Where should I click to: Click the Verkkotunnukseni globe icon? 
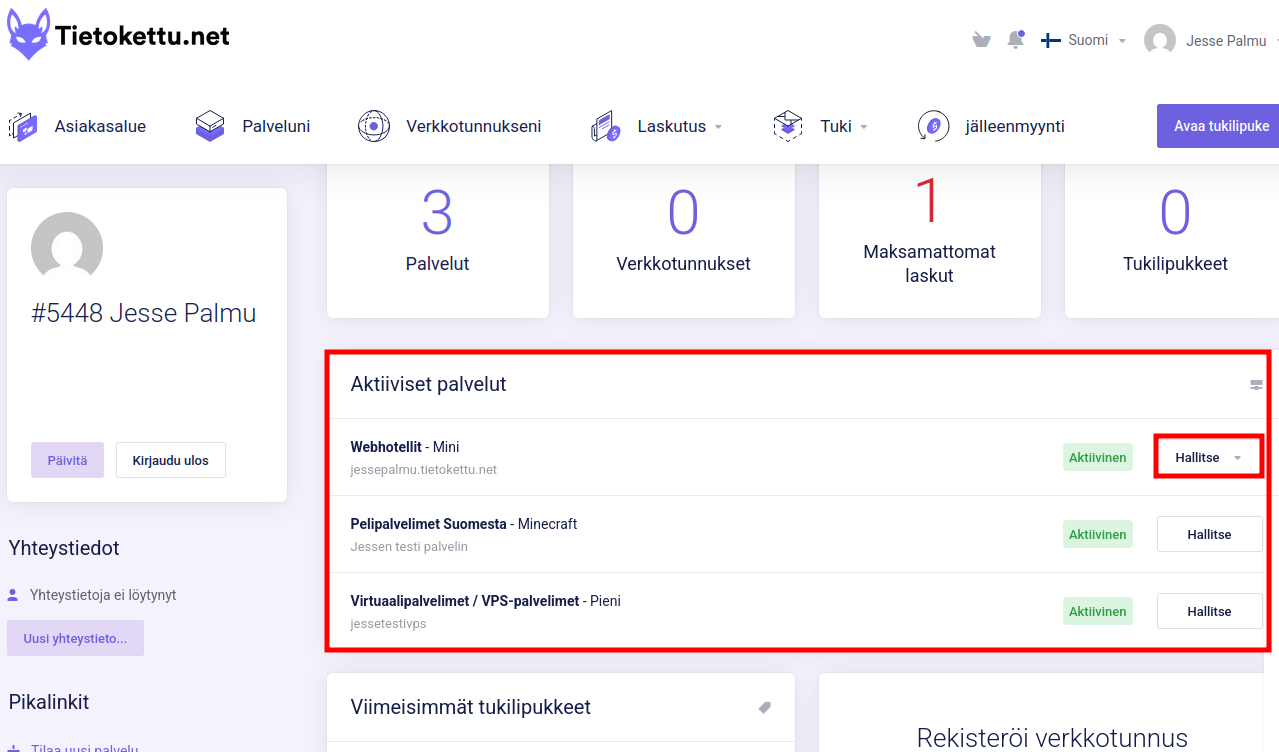(x=374, y=127)
